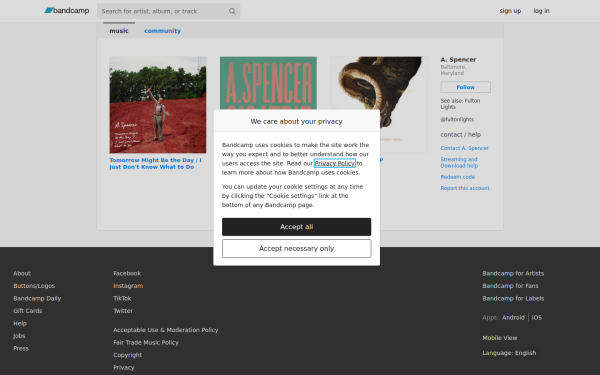
Task: Click the search magnifier icon
Action: tap(232, 11)
